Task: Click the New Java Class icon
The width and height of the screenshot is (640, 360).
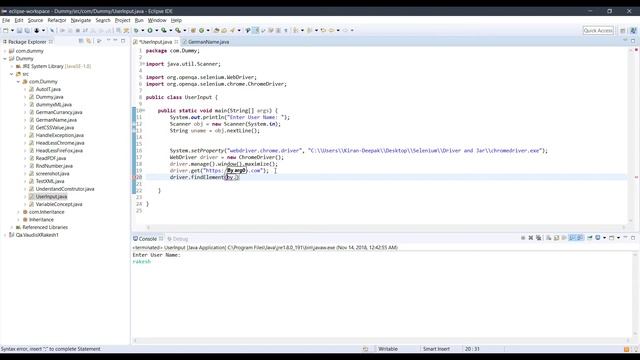Action: (201, 30)
